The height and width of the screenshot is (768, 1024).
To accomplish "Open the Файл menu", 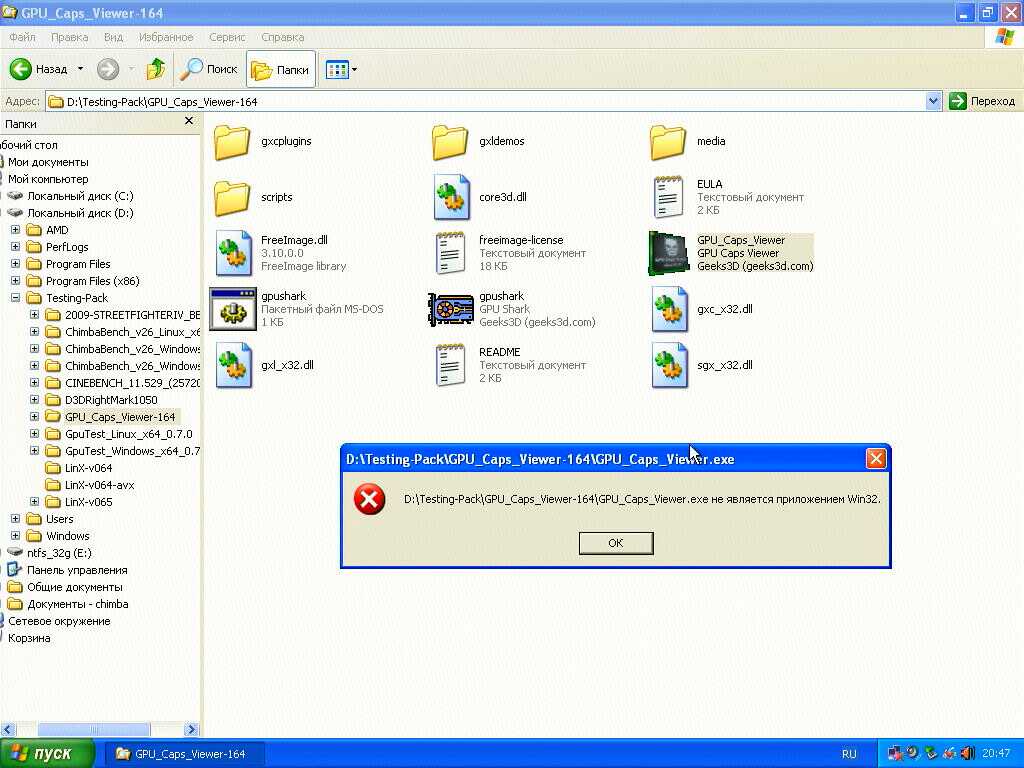I will click(22, 37).
